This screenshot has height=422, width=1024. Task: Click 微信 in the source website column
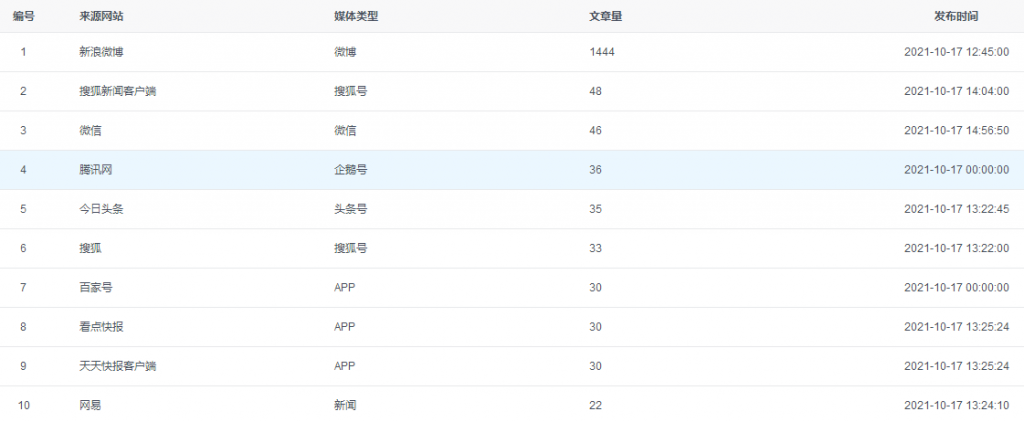click(90, 130)
